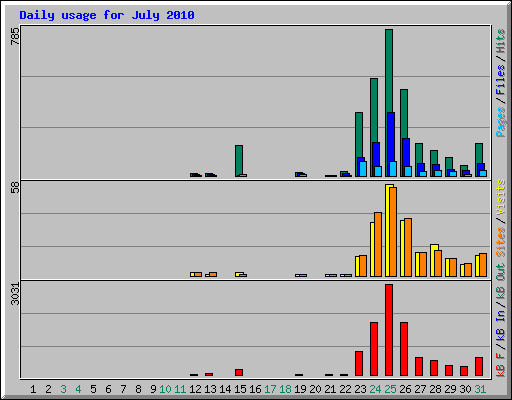Click the yellow Visits bar for day 25
512x400 pixels.
387,230
